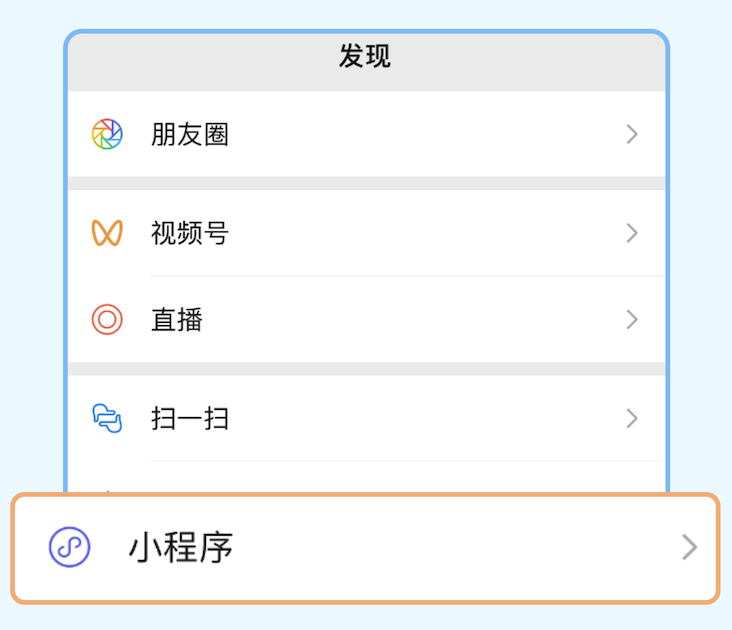Click the orange Channels (视频号) butterfly icon
Screen dimensions: 732x630
(x=107, y=233)
